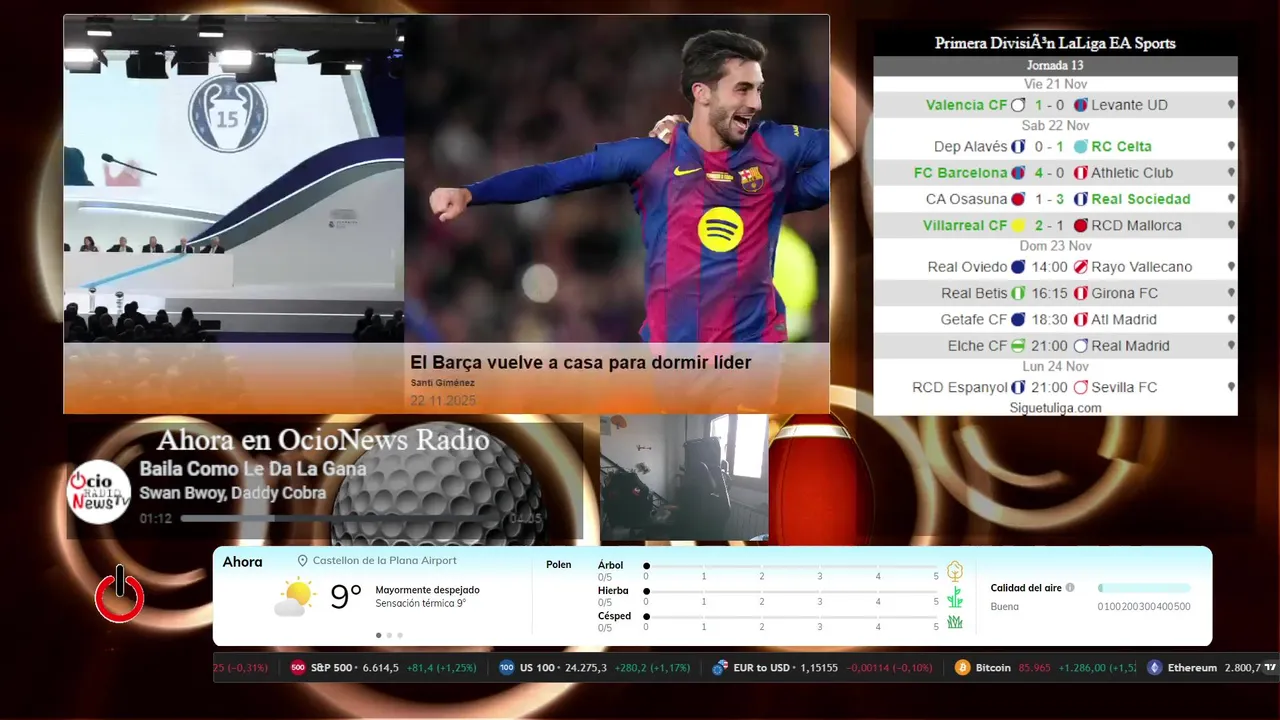Click the Bitcoin price 85.965
1280x720 pixels.
(1035, 668)
